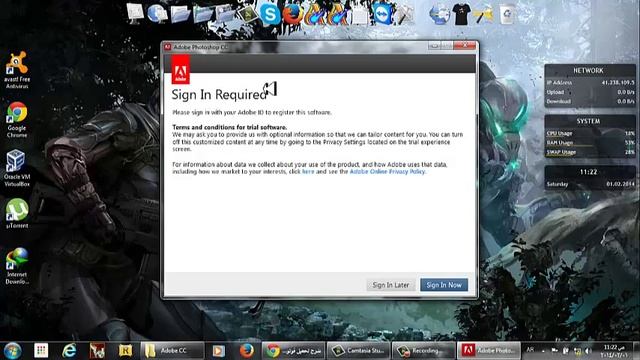Open the black T-shirt dock icon

click(462, 15)
